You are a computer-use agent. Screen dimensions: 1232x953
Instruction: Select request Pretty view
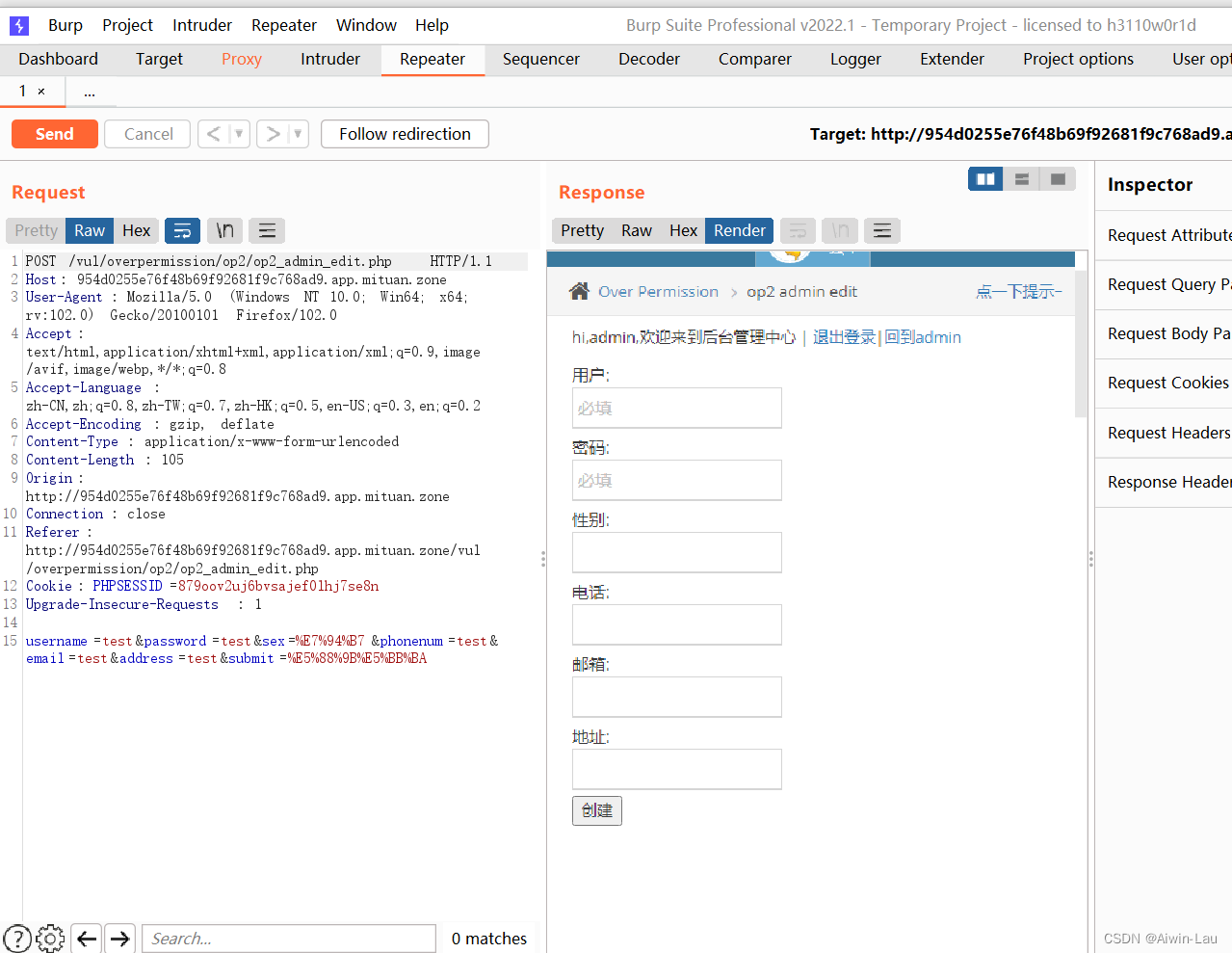[36, 230]
